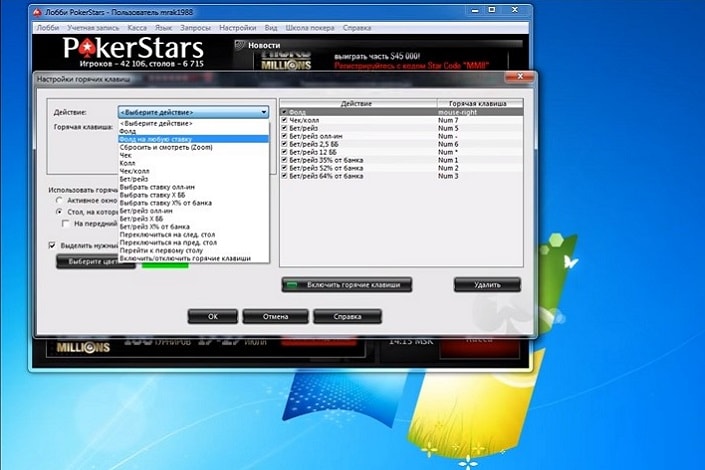This screenshot has height=470, width=705.
Task: Choose Перейти к первому столу option
Action: [193, 251]
